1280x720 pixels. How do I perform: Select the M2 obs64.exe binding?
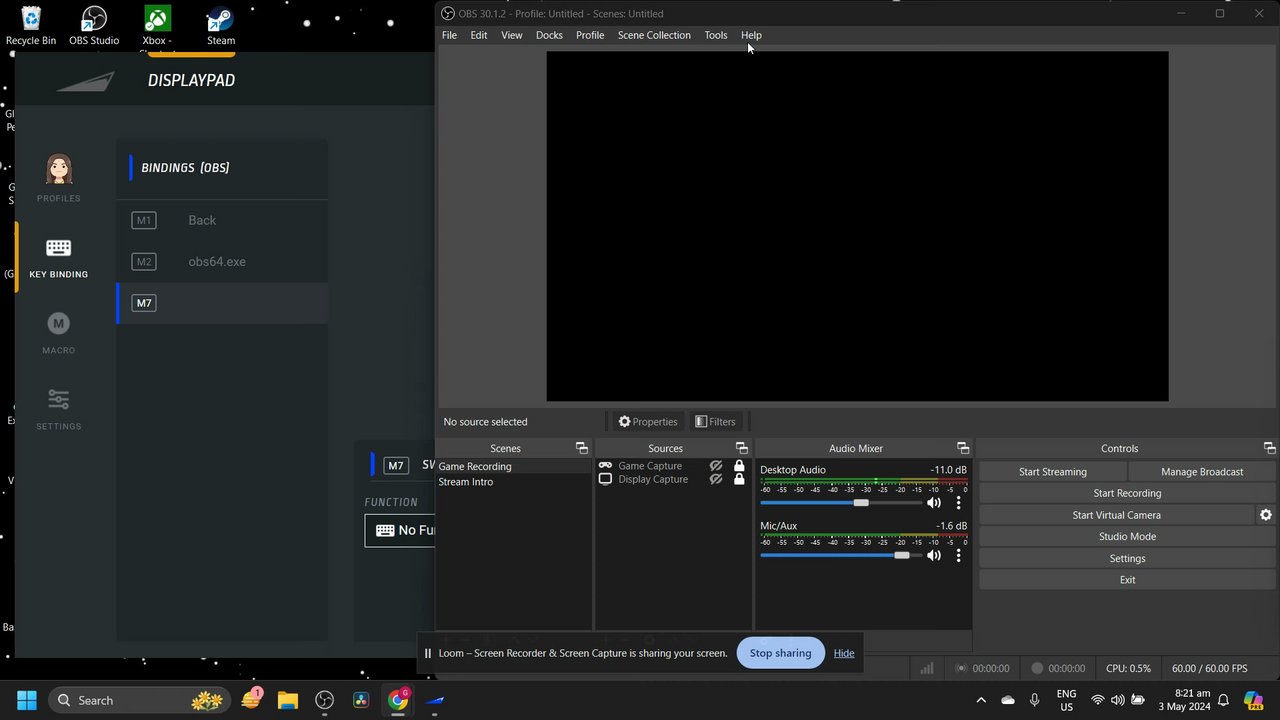point(222,262)
